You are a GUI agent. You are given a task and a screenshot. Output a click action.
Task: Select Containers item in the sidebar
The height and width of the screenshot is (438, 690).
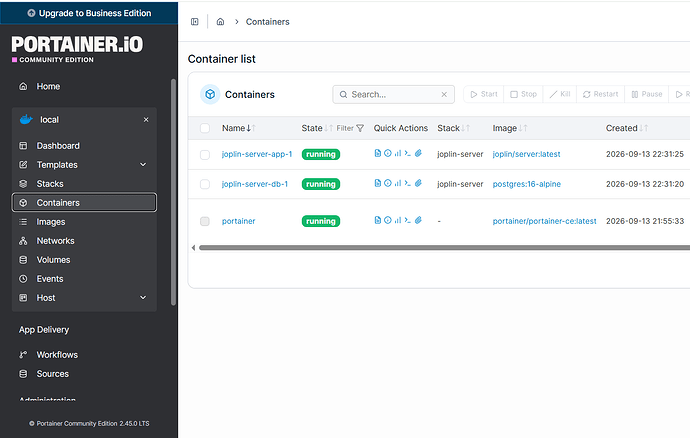click(84, 202)
